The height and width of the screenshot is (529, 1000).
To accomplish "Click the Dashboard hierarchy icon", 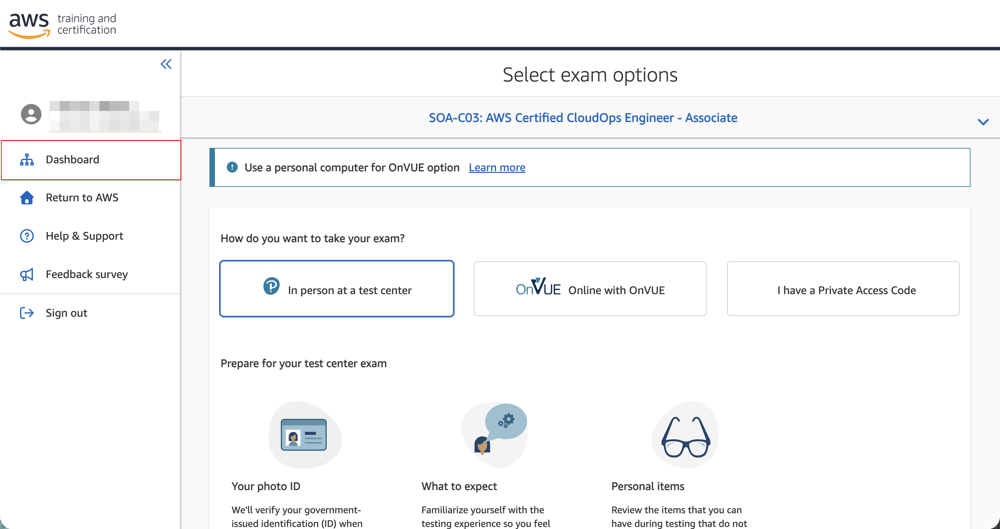I will 27,160.
